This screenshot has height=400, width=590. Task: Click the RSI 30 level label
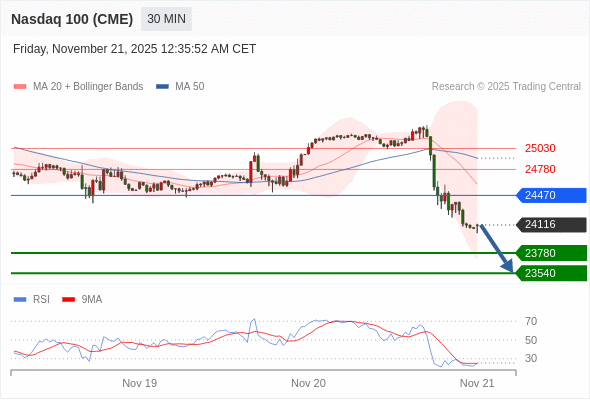point(531,358)
